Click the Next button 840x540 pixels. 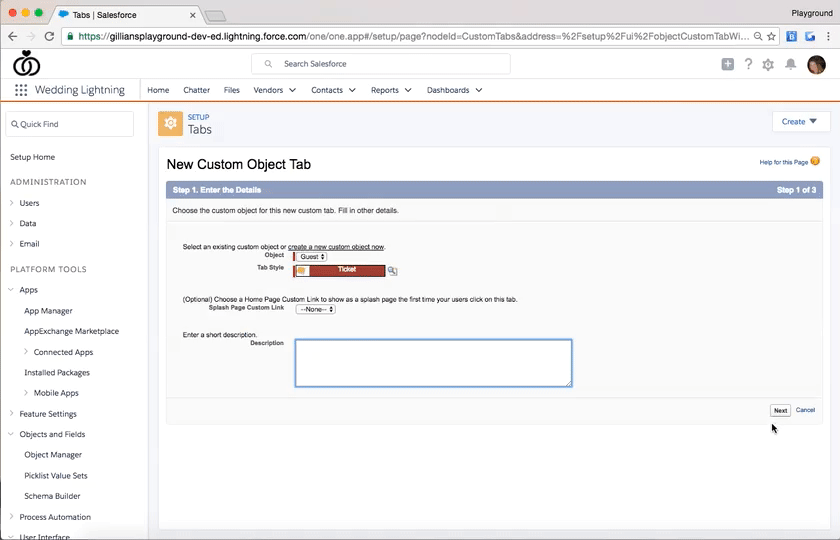(x=780, y=410)
